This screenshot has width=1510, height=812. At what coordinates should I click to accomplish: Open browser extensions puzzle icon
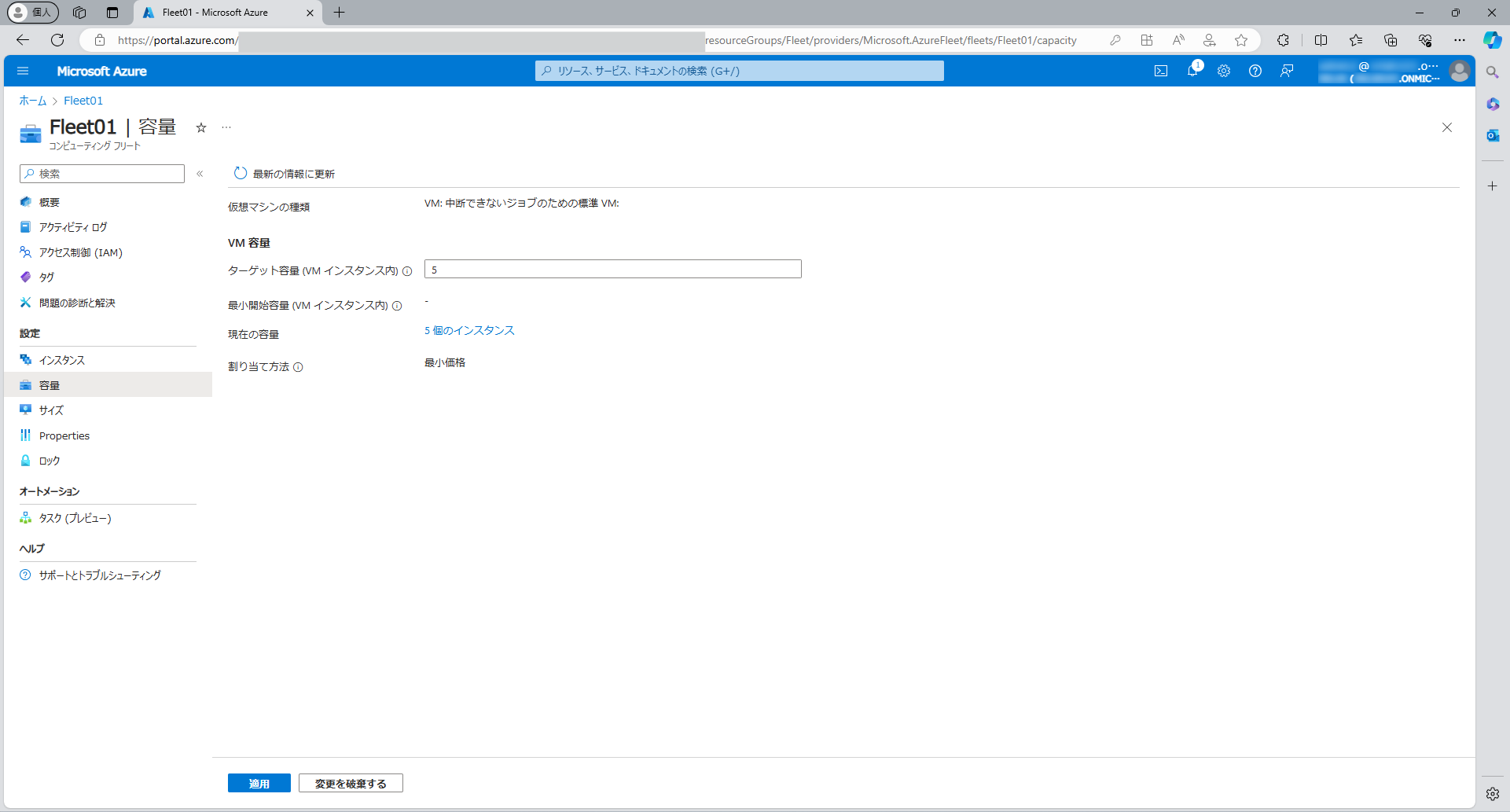tap(1283, 40)
